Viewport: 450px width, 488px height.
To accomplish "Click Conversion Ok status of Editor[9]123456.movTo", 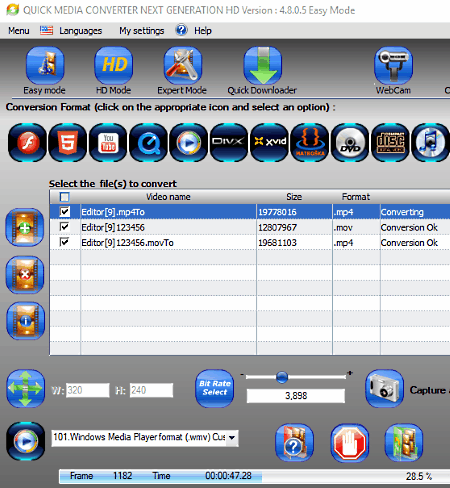I will pyautogui.click(x=409, y=243).
